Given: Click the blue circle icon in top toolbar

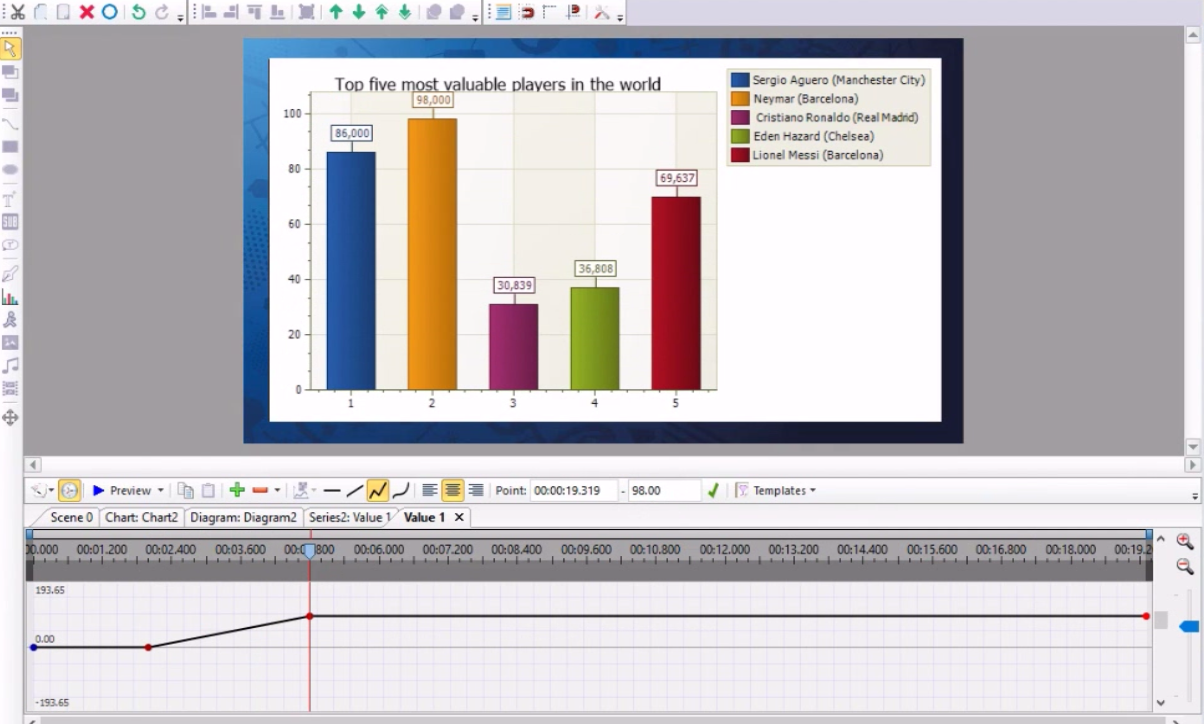Looking at the screenshot, I should coord(110,12).
